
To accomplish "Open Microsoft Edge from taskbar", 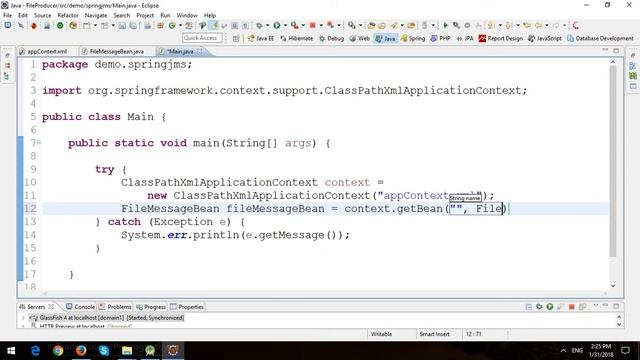I will tap(36, 350).
